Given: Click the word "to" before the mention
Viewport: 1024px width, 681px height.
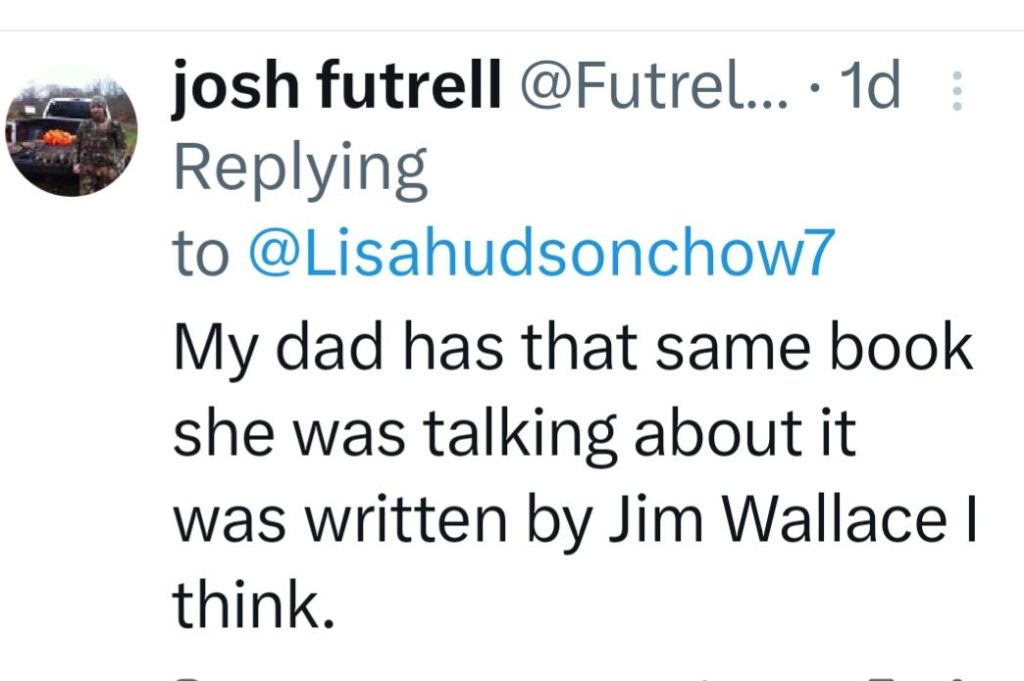Looking at the screenshot, I should point(201,255).
